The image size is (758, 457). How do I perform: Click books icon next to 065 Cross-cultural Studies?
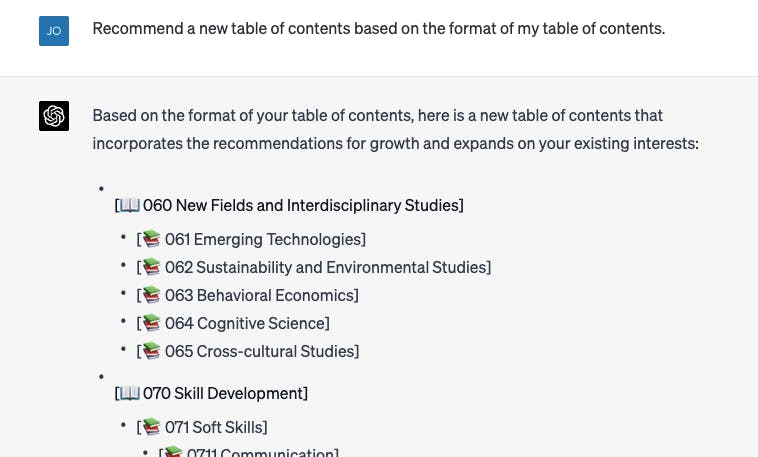click(x=152, y=351)
